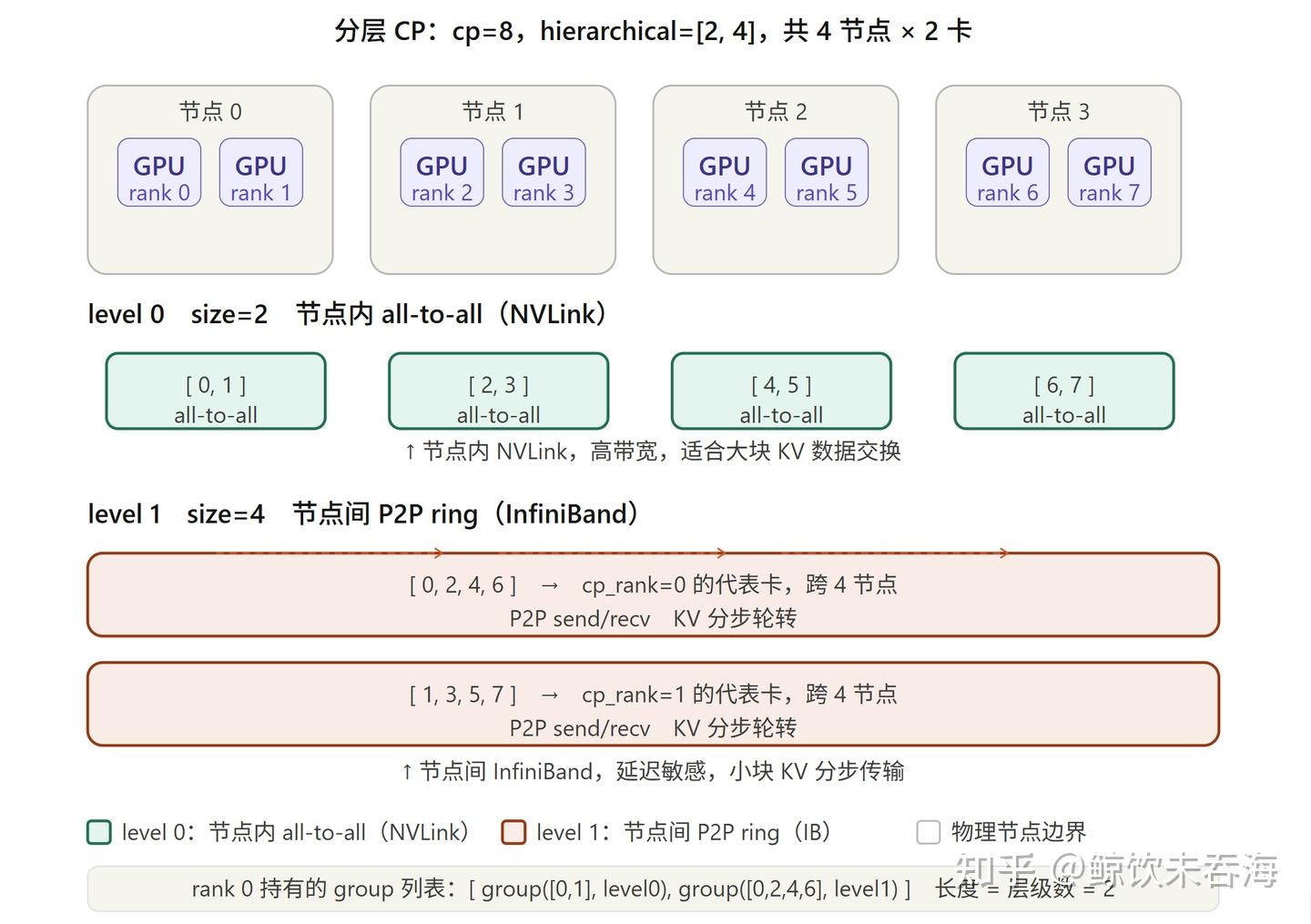Screen dimensions: 1311x924
Task: Click the rank 0 持有的 group 列表 bar
Action: pyautogui.click(x=653, y=888)
